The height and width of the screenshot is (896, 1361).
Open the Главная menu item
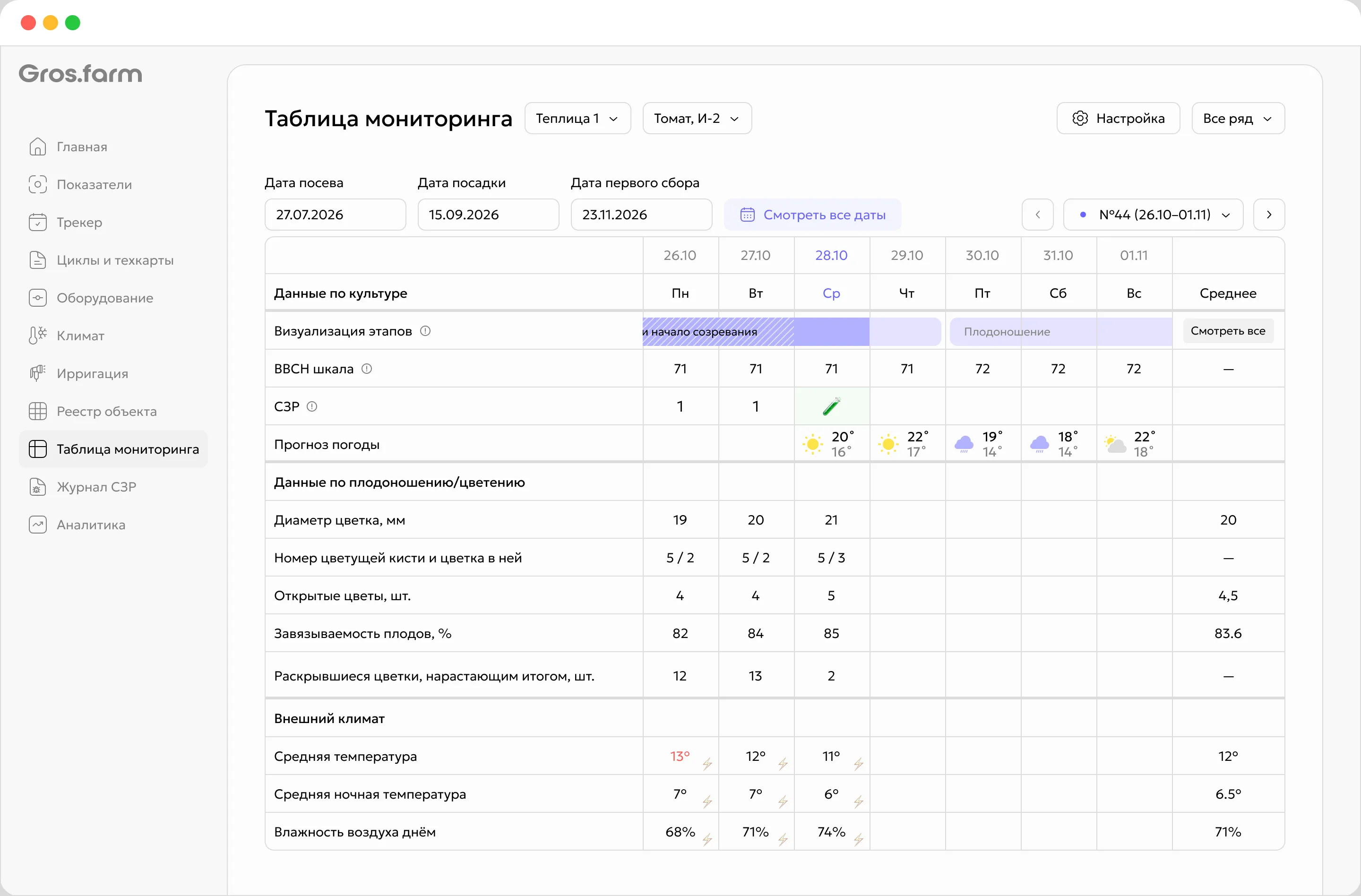pyautogui.click(x=113, y=147)
